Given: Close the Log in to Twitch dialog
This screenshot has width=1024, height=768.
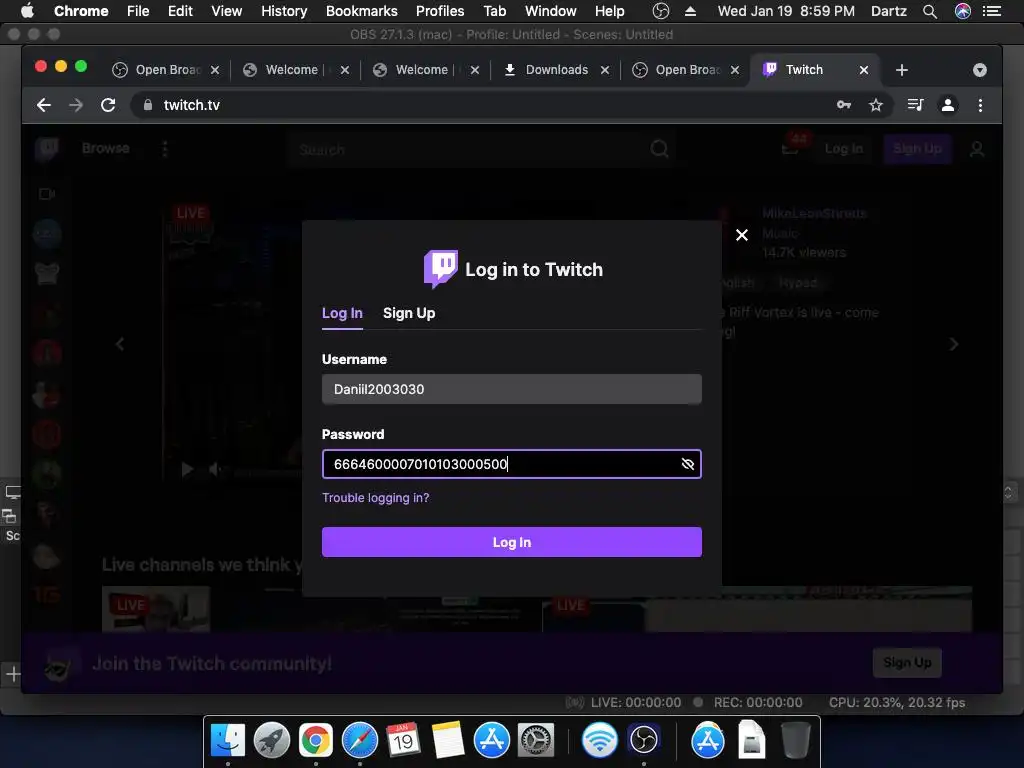Looking at the screenshot, I should 742,235.
